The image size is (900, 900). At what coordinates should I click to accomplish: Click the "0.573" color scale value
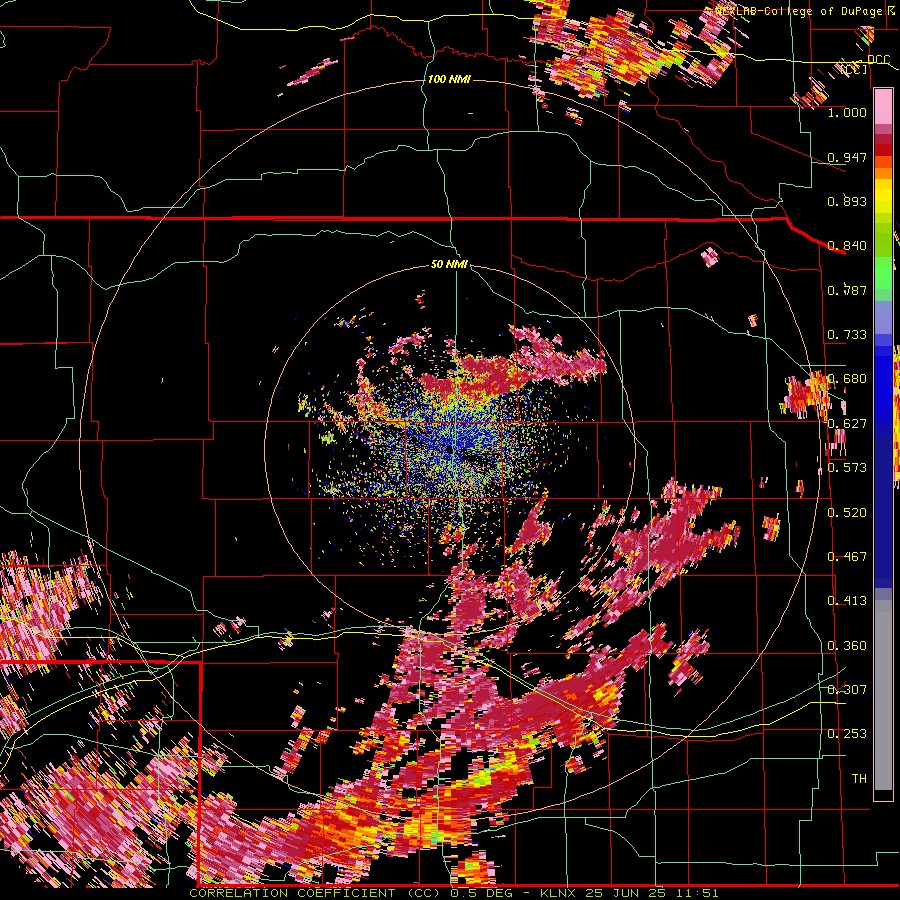[847, 468]
